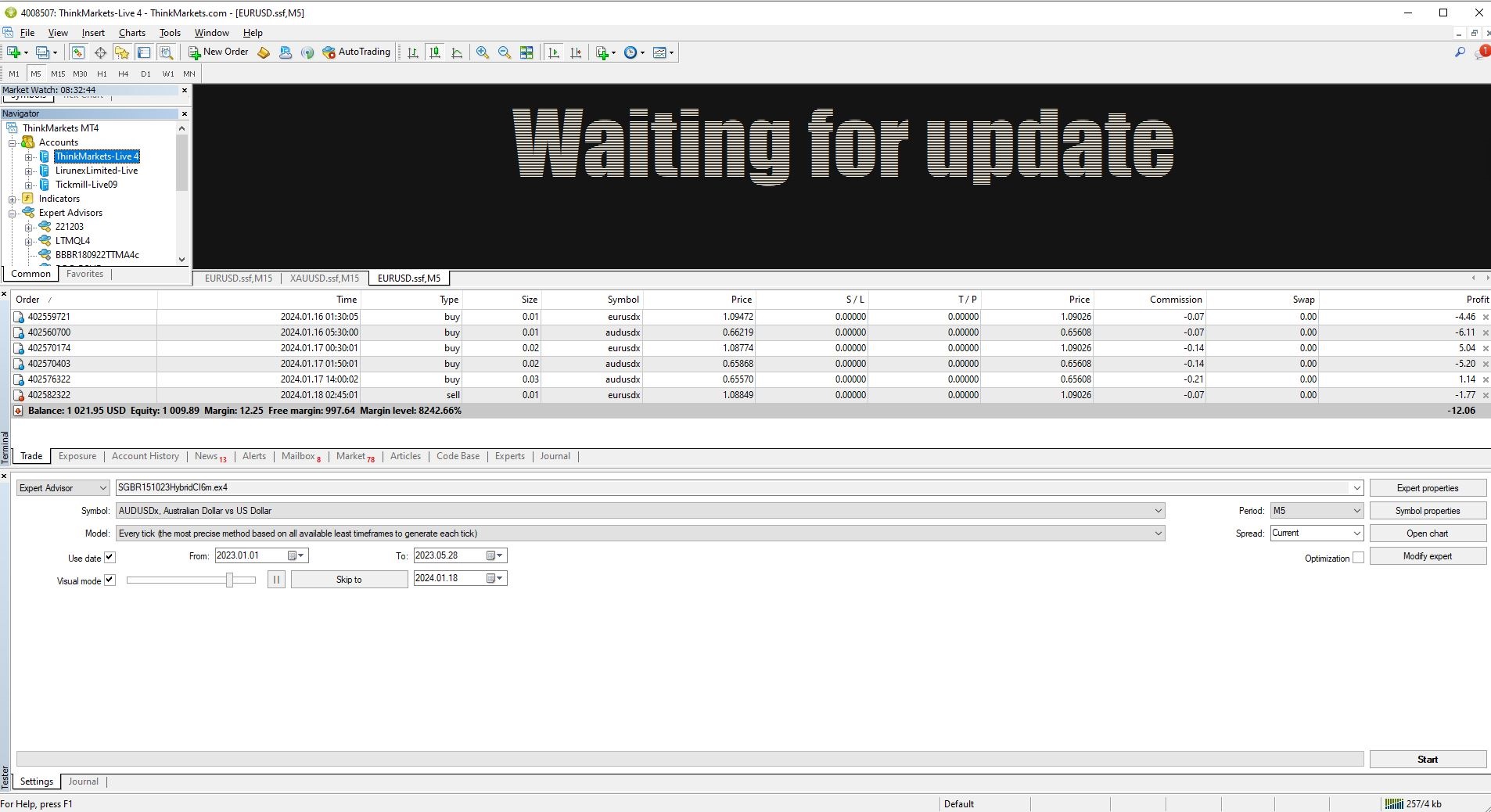Viewport: 1491px width, 812px height.
Task: Click the bar chart type icon
Action: [412, 52]
